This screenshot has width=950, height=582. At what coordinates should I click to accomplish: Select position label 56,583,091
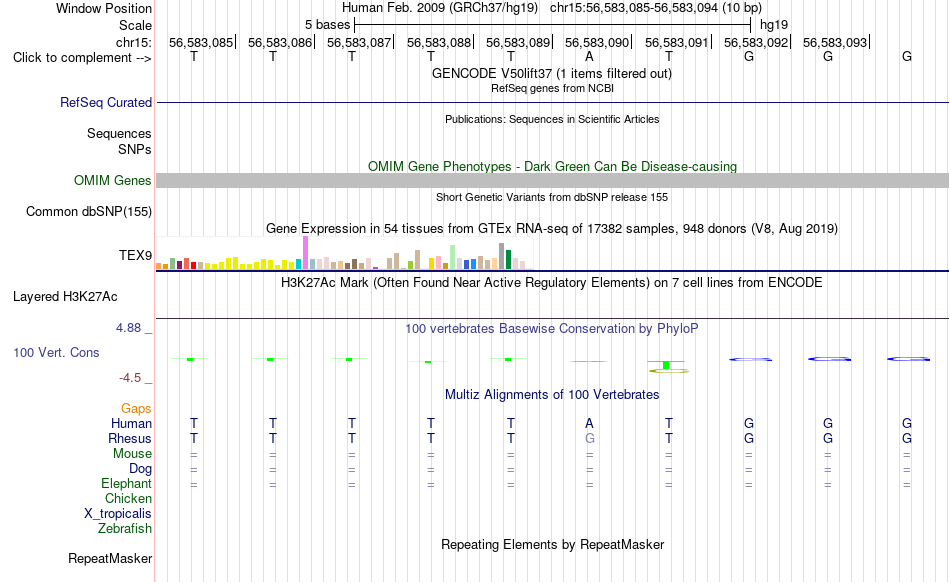(x=677, y=42)
